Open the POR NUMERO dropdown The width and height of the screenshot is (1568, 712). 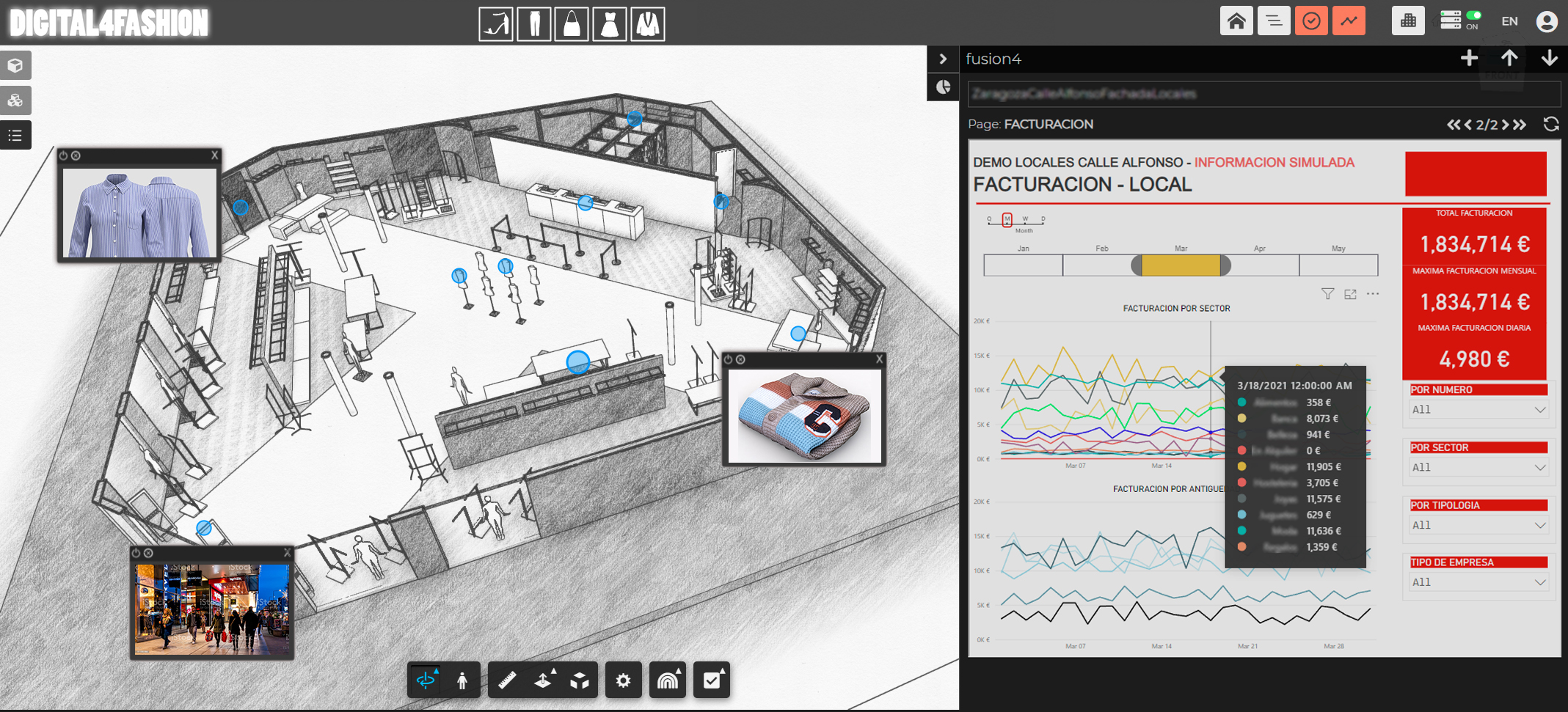tap(1478, 410)
